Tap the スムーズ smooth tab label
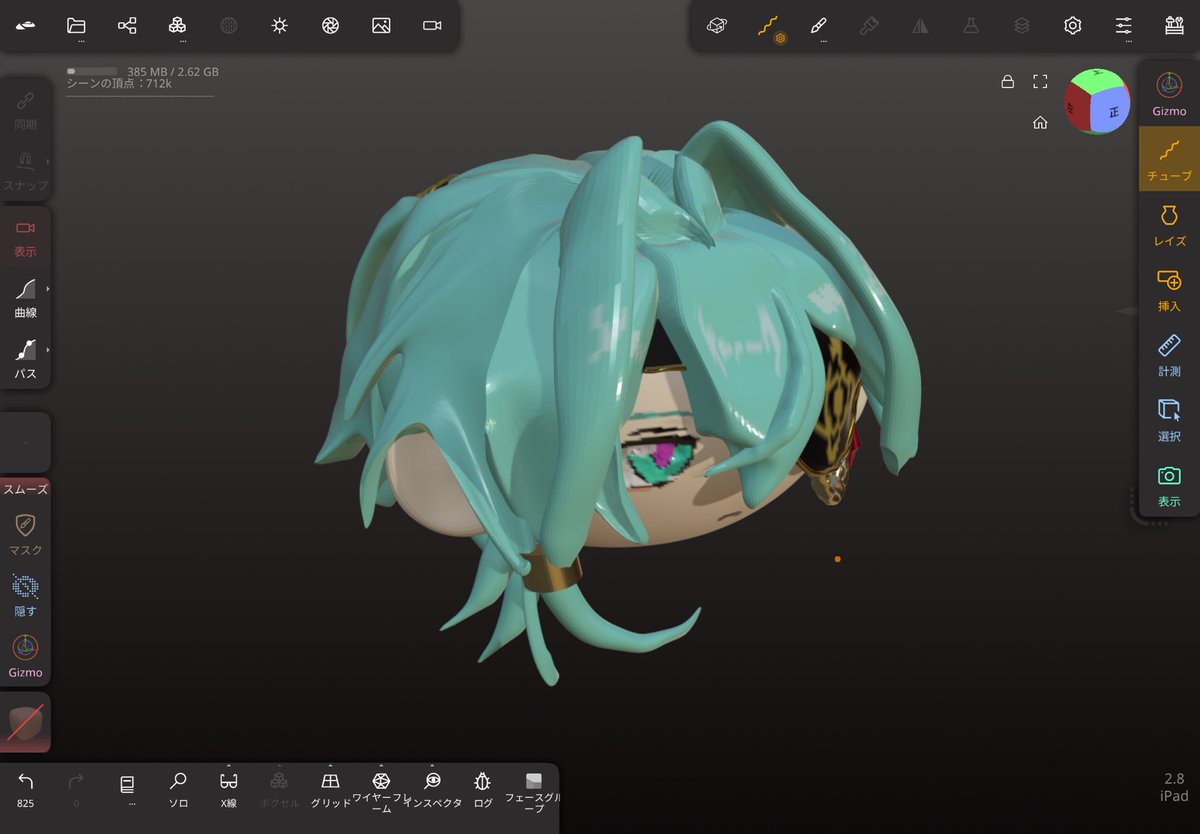Screen dimensions: 1200x834 (25, 489)
